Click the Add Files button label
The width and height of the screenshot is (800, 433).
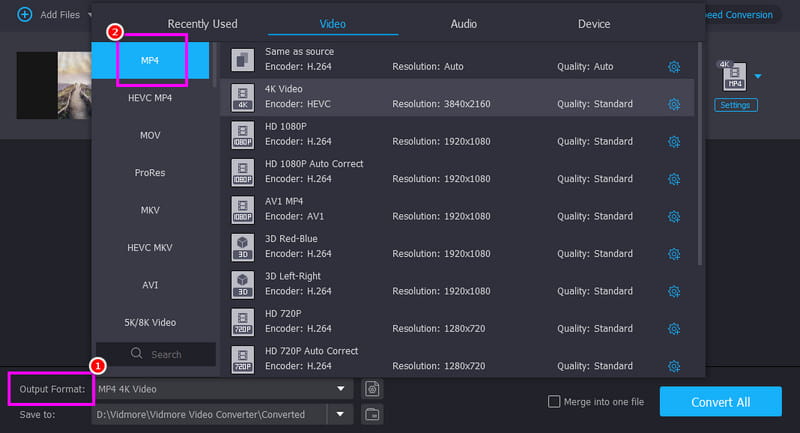click(60, 15)
